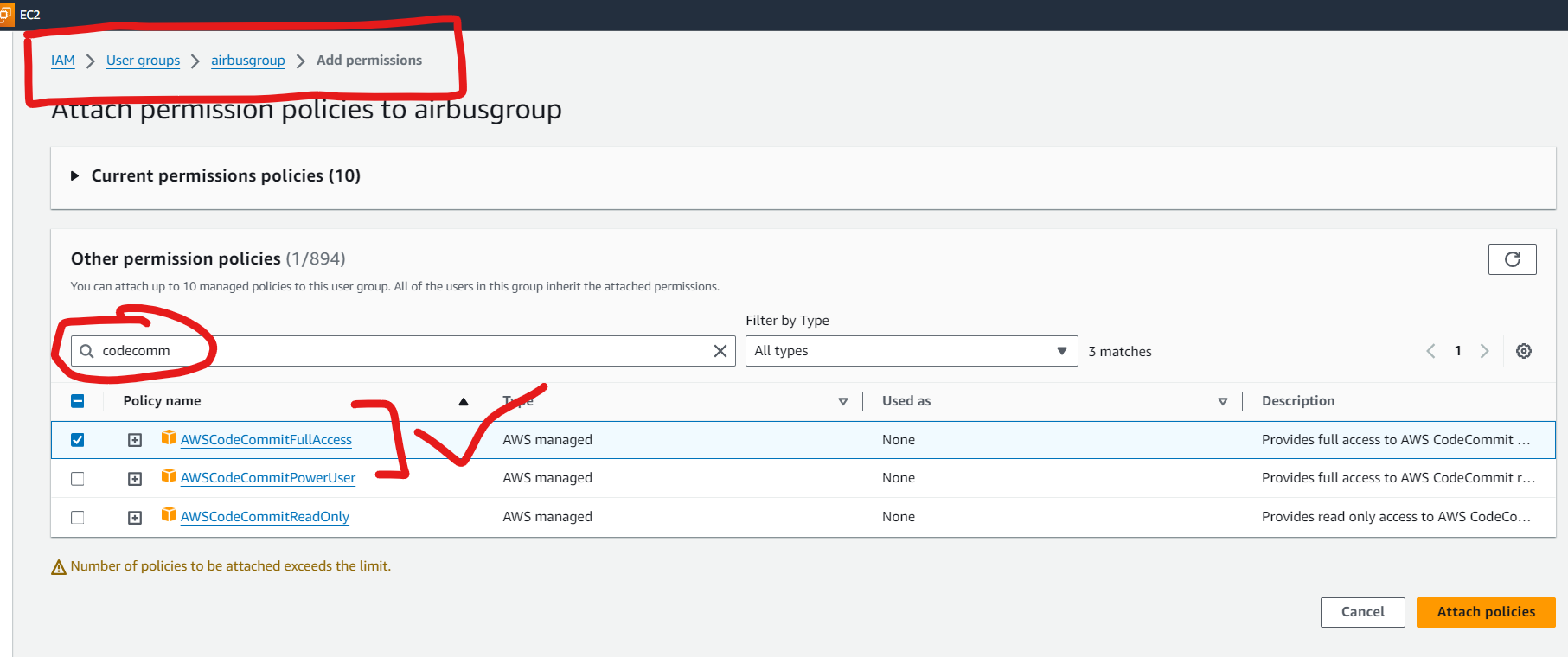Click AWSCodeCommitFullAccess policy cube icon
Viewport: 1568px width, 657px height.
pos(169,438)
